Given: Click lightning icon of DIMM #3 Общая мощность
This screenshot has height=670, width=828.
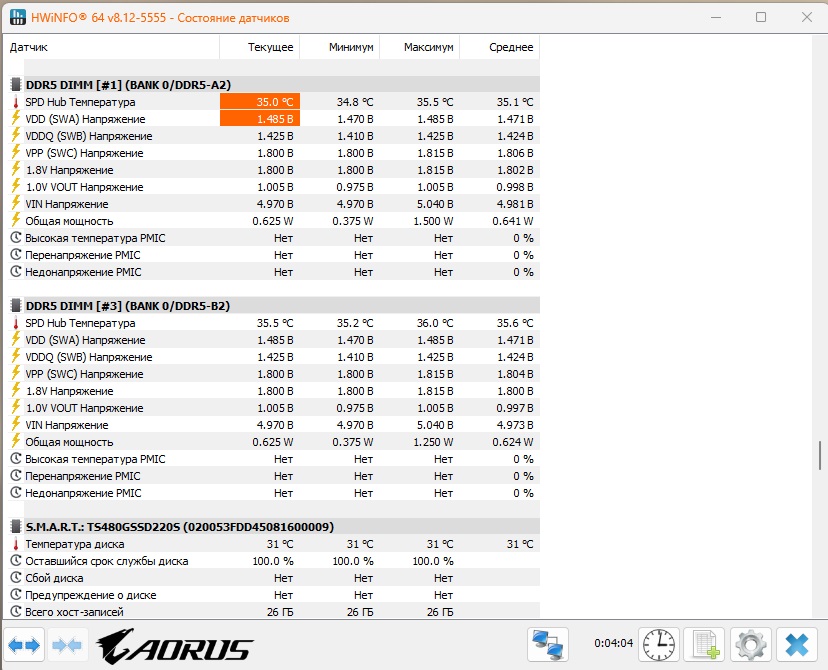Looking at the screenshot, I should pyautogui.click(x=16, y=441).
